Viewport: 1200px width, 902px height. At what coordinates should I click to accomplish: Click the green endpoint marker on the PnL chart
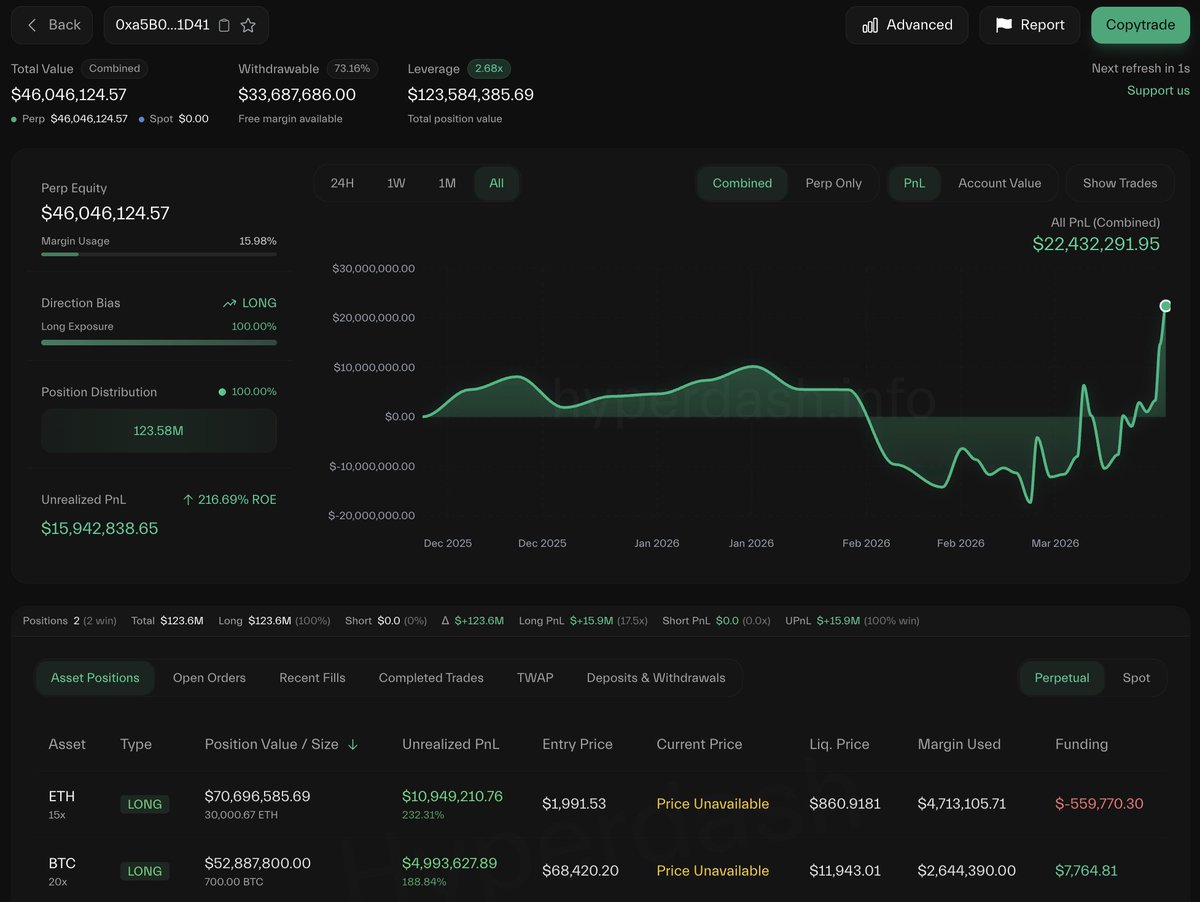(x=1165, y=306)
